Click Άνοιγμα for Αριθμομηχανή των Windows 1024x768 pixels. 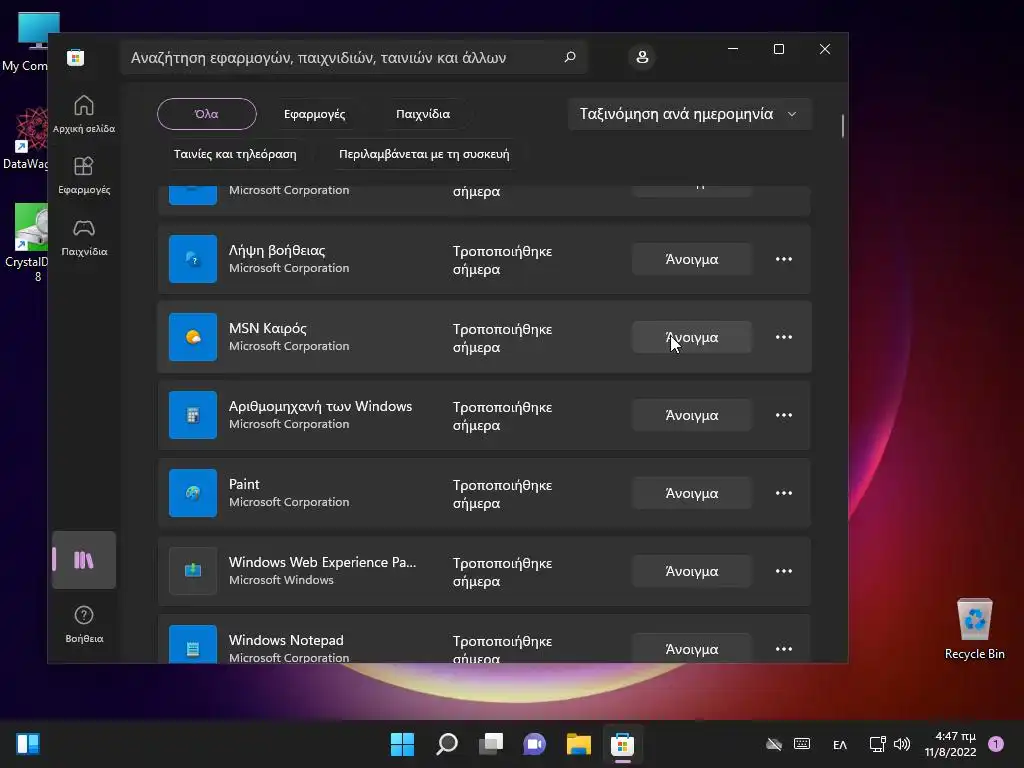(x=692, y=415)
